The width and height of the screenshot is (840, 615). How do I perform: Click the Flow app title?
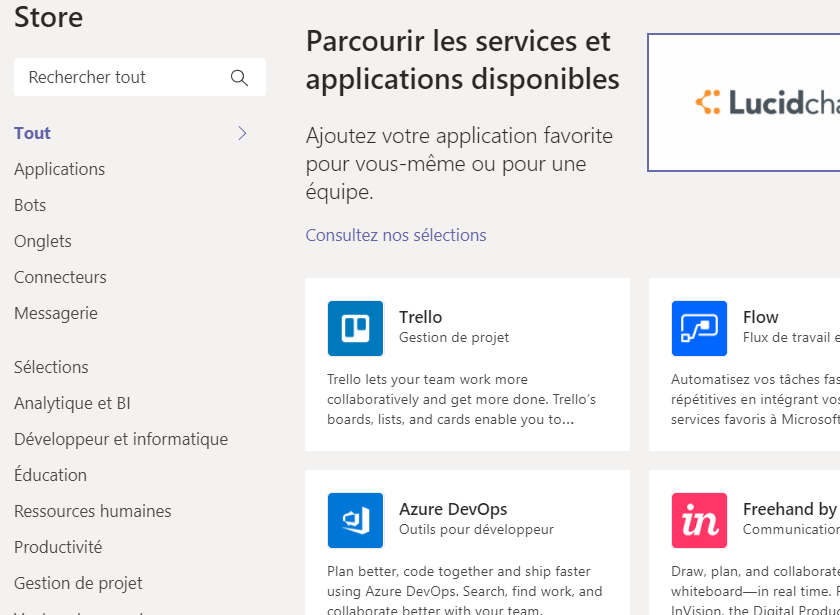click(x=761, y=317)
